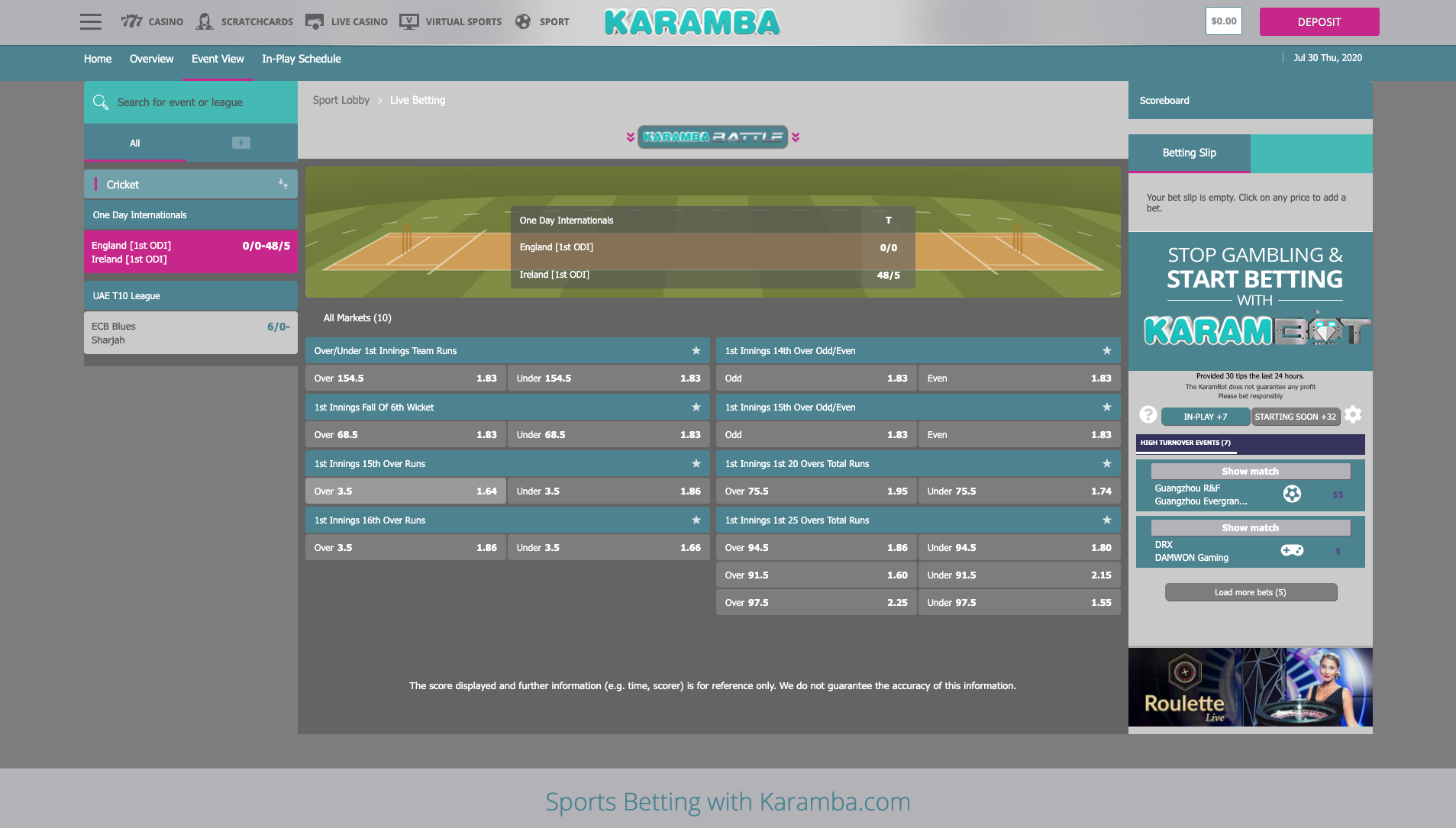Click soccer ball icon for Guangzhou R&F match
Image resolution: width=1456 pixels, height=828 pixels.
click(1292, 494)
